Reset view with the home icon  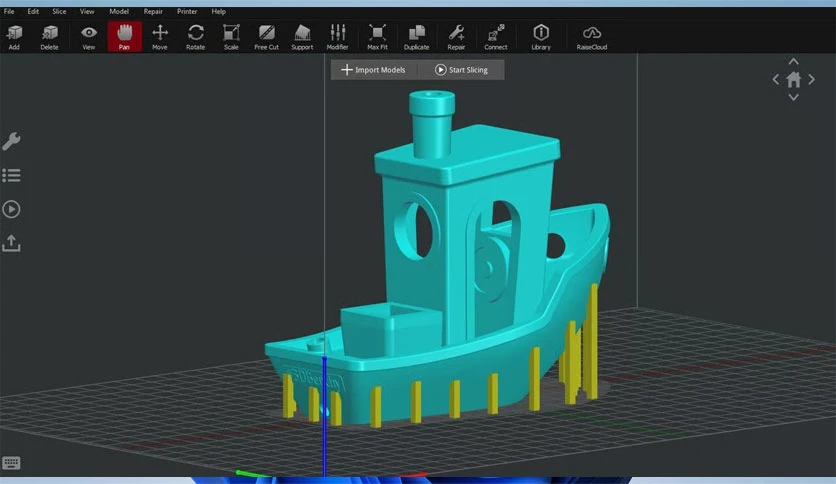tap(793, 80)
